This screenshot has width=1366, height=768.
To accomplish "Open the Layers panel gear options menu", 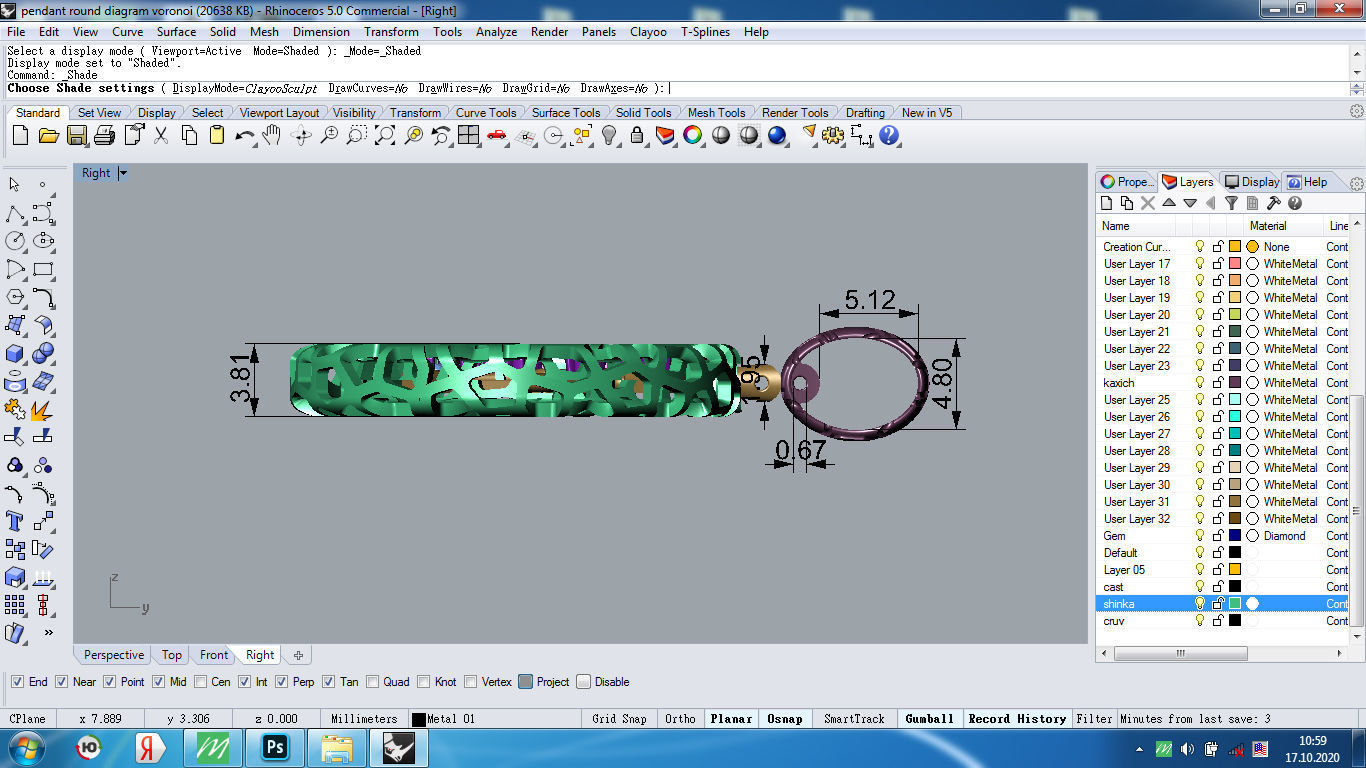I will pos(1357,183).
